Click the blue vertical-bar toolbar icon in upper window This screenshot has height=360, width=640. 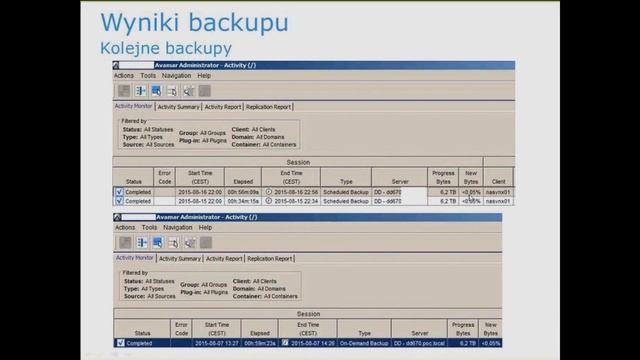(x=141, y=91)
